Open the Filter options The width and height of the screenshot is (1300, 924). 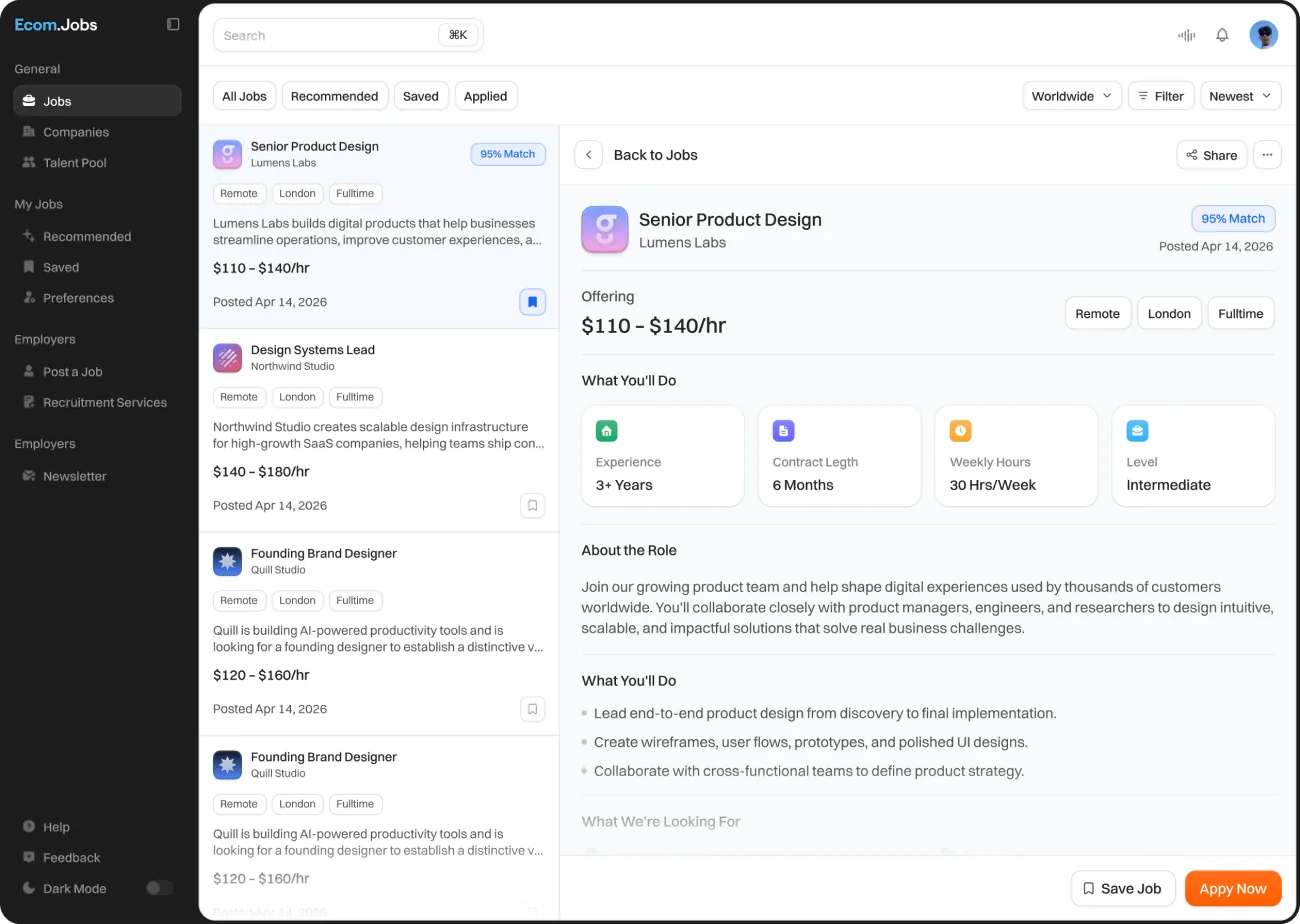[1161, 96]
